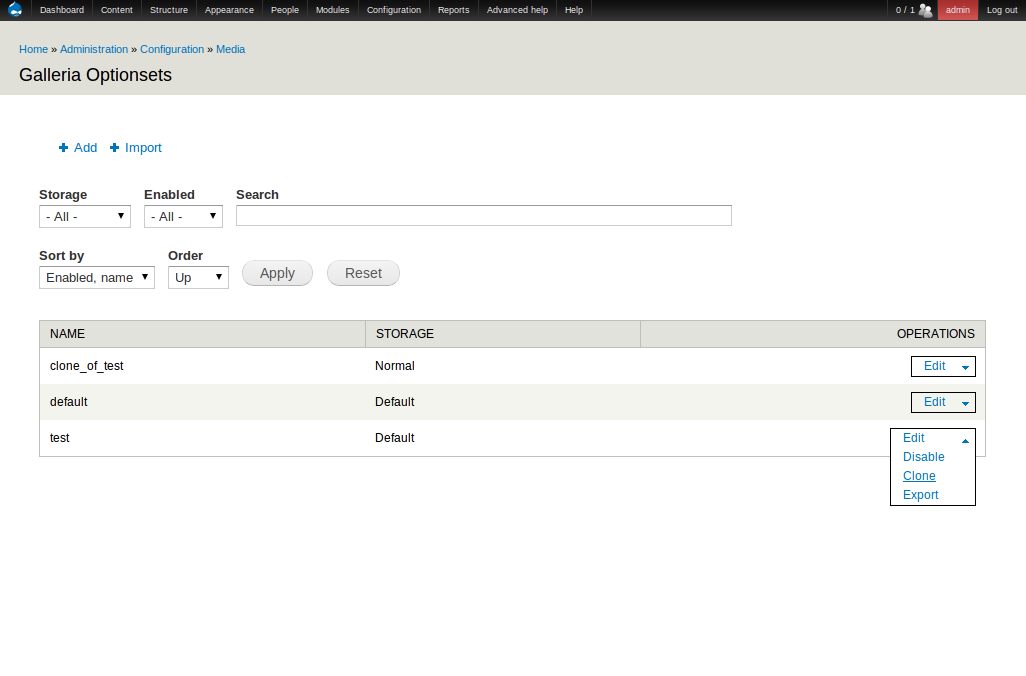Screen dimensions: 1026x676
Task: Open Structure menu in admin toolbar
Action: [x=169, y=10]
